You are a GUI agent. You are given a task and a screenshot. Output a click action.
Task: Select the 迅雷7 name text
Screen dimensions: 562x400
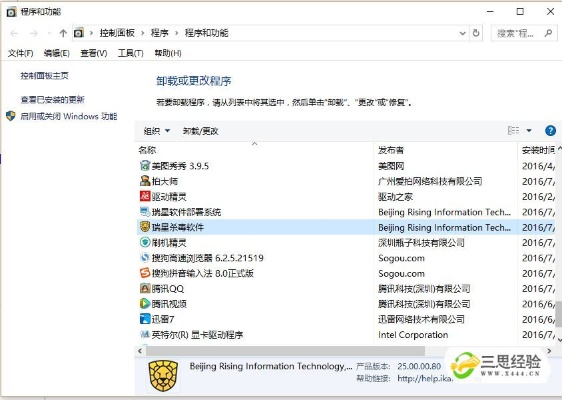(x=163, y=319)
